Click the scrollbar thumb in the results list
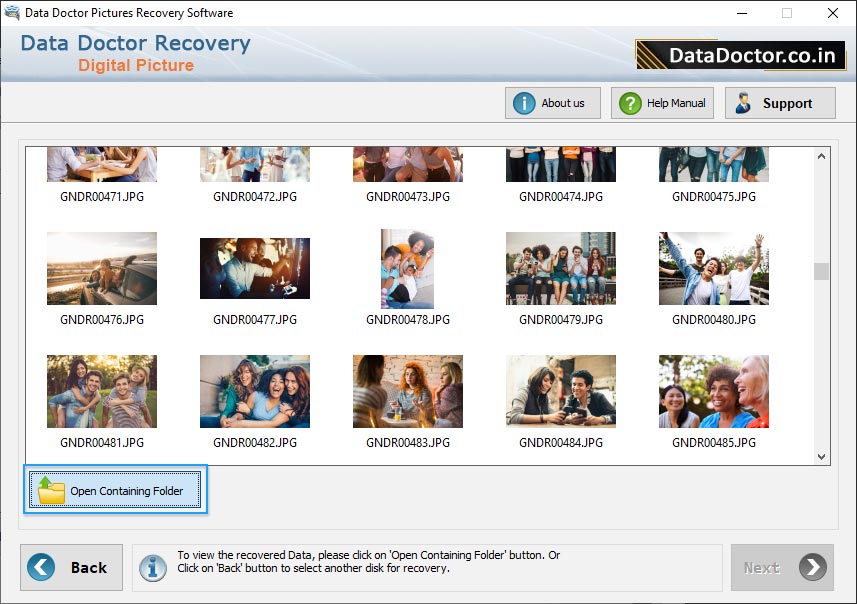 (821, 270)
